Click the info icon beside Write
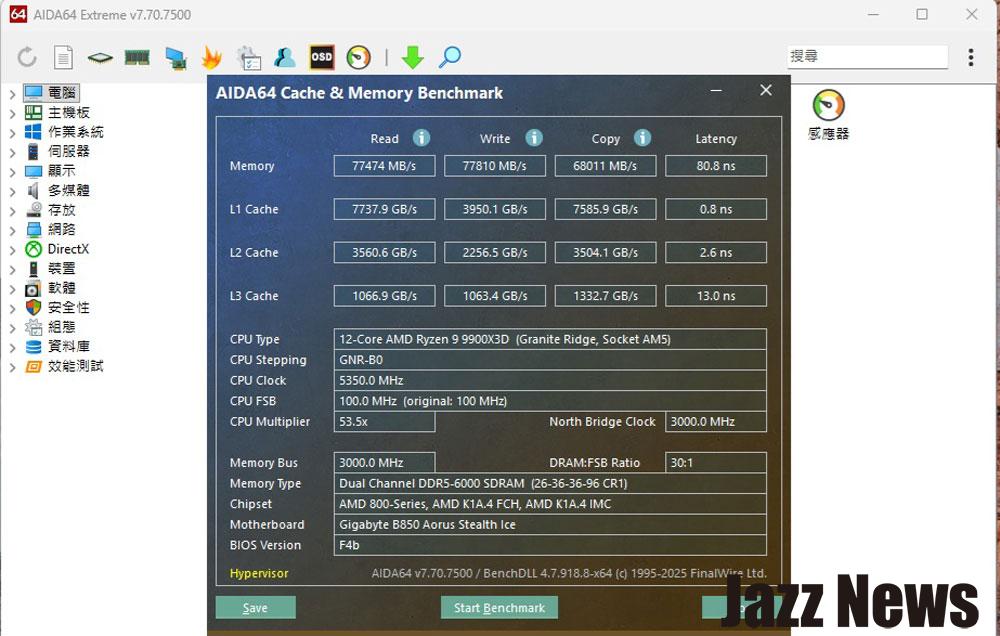This screenshot has width=1000, height=636. (534, 138)
